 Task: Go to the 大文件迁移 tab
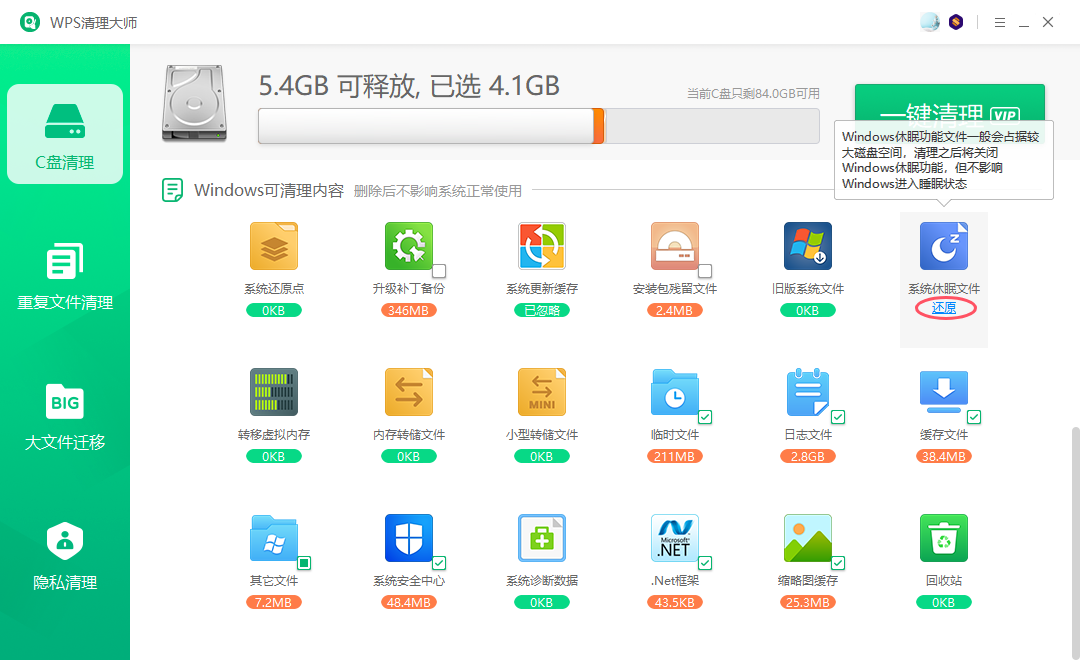click(65, 415)
